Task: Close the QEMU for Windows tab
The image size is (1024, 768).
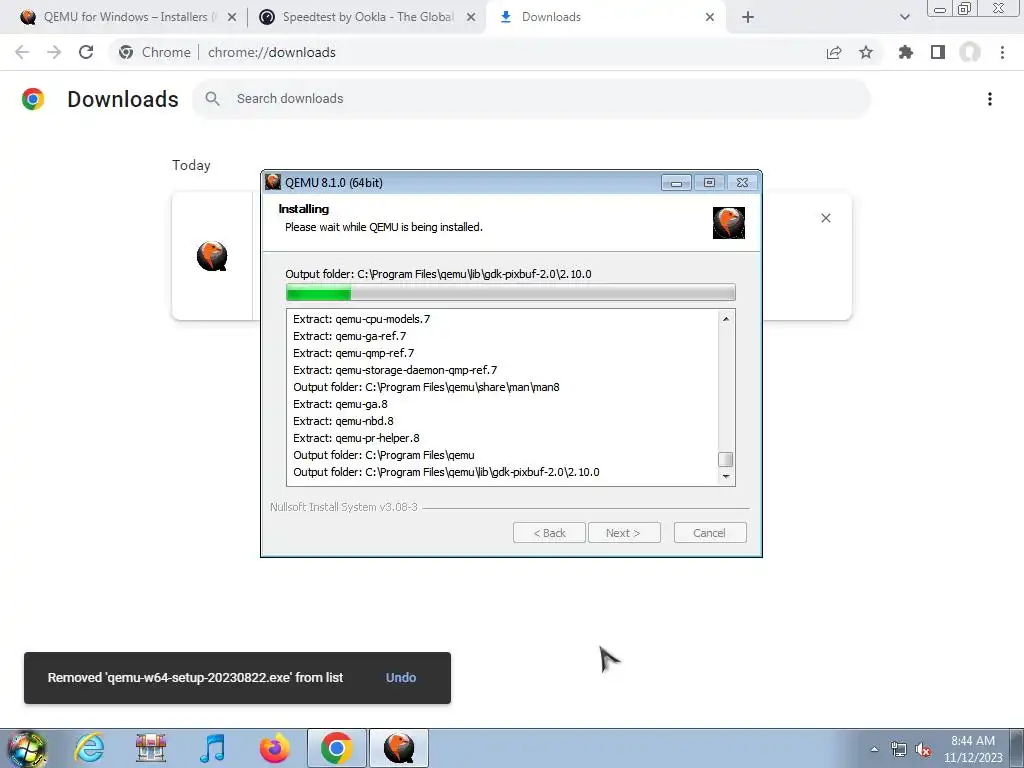Action: (232, 17)
